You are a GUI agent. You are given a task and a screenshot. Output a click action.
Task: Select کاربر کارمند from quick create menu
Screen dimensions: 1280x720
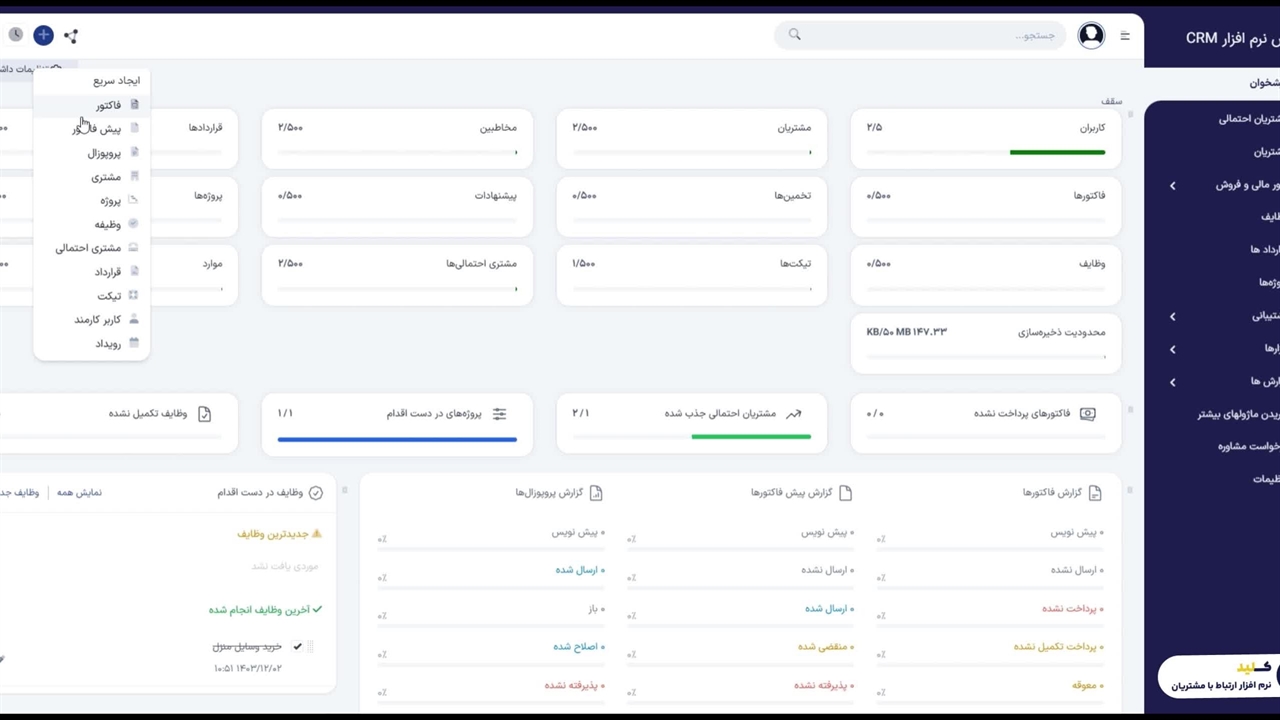coord(97,320)
